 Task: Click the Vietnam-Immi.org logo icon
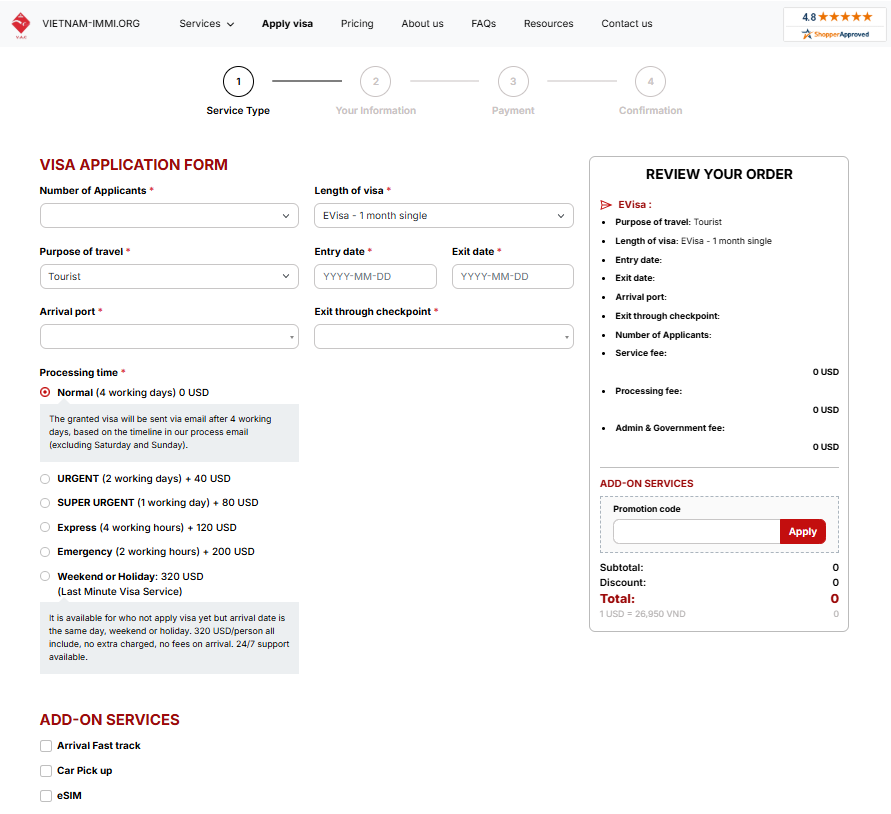(x=20, y=24)
